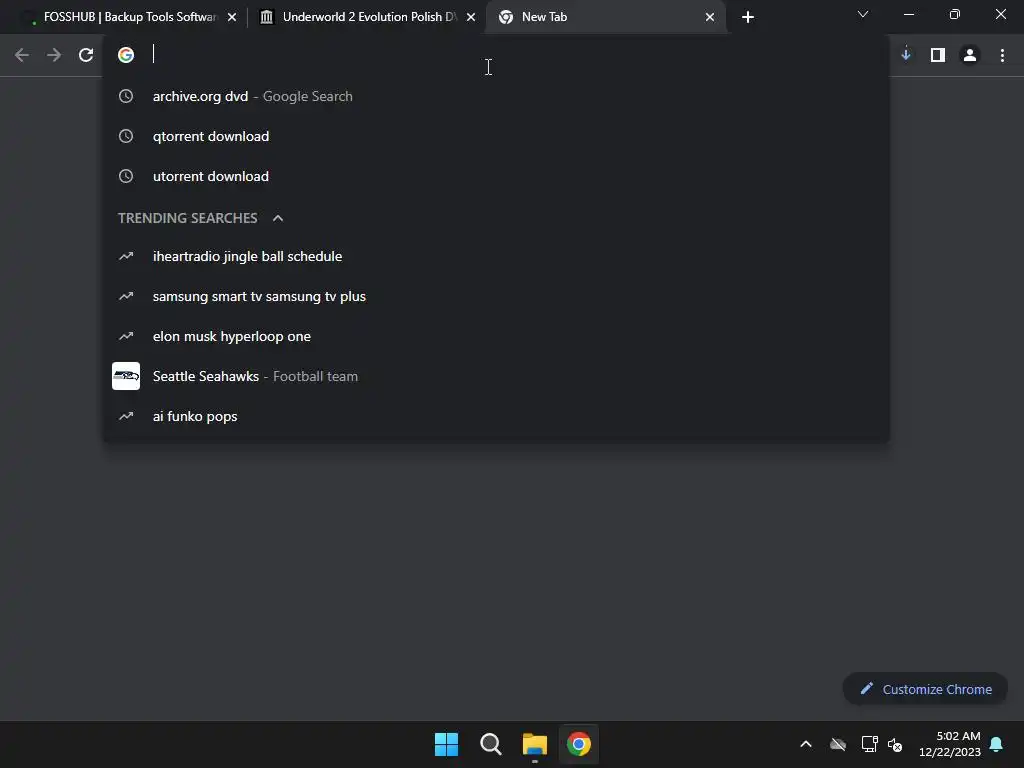Open the side panel icon
Screen dimensions: 1024x768
pyautogui.click(x=938, y=56)
